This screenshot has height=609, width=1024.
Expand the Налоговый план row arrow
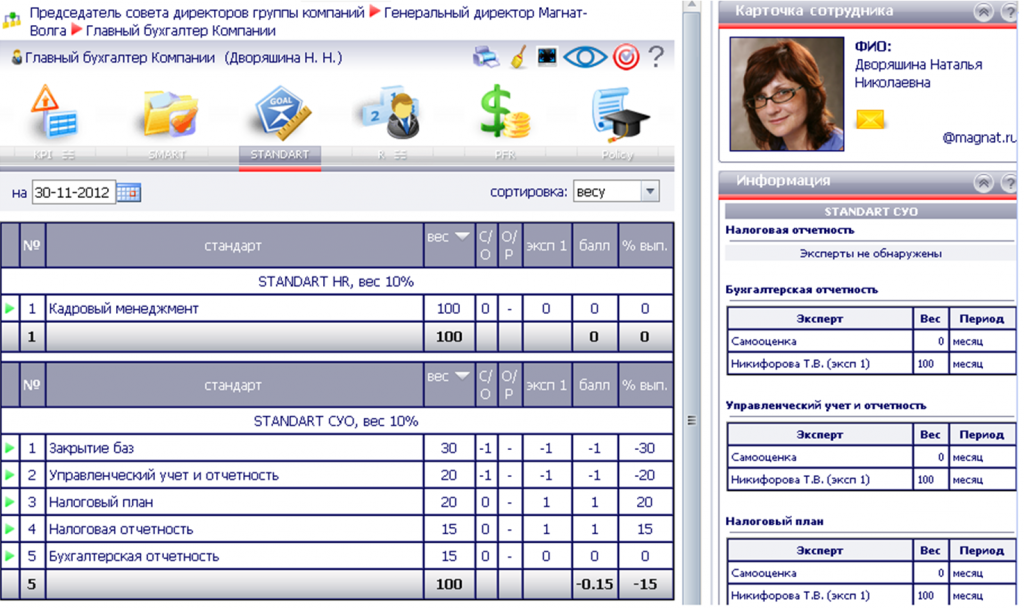(9, 502)
